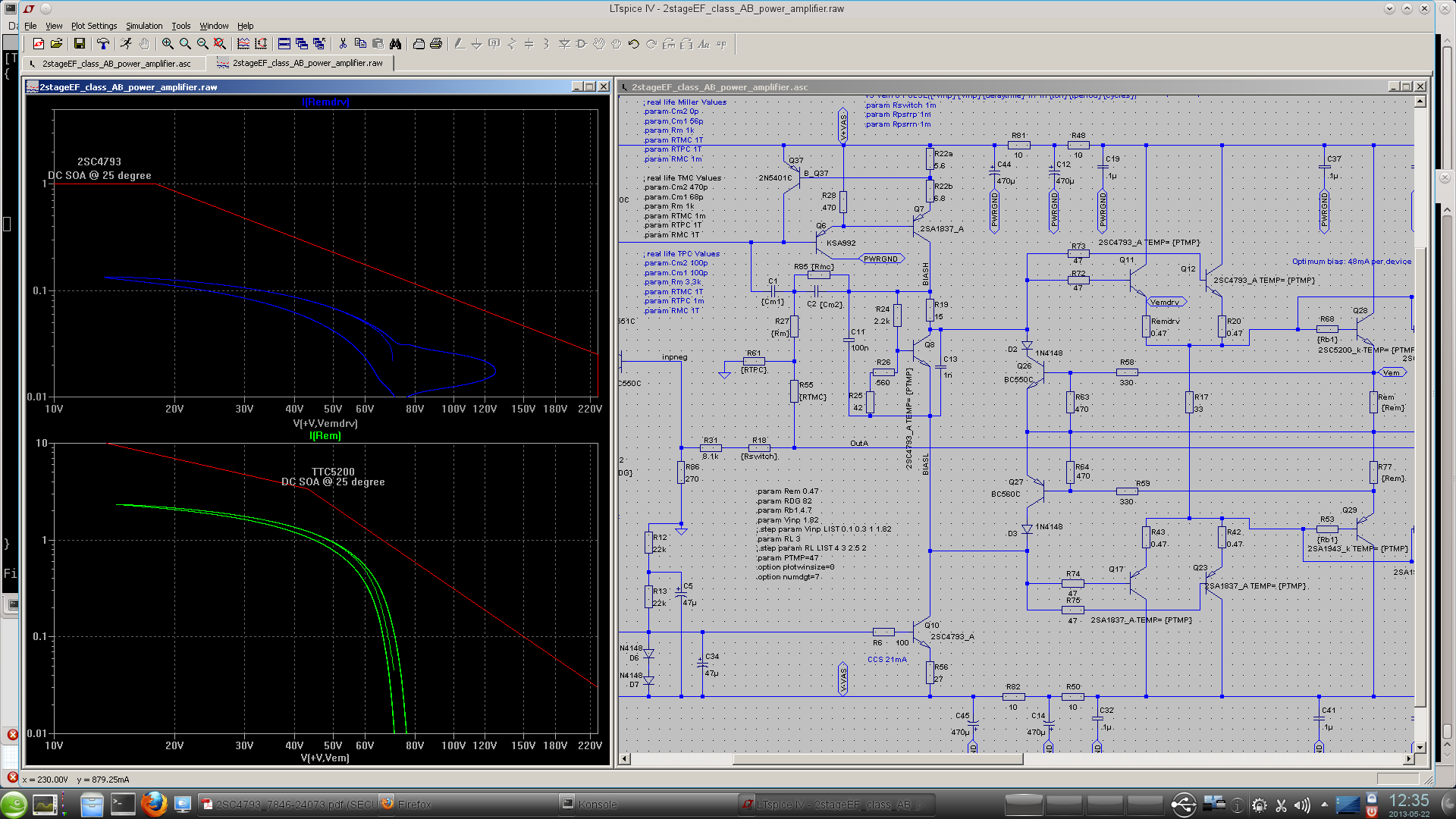Open the Control Panel hammer icon
1456x819 pixels.
click(x=103, y=44)
